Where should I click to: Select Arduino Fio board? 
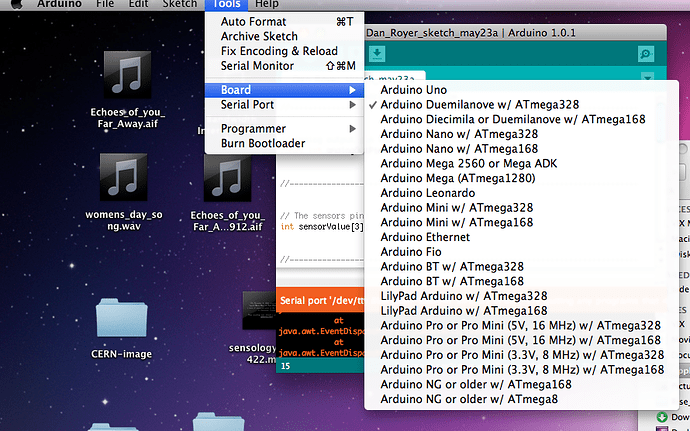522,252
